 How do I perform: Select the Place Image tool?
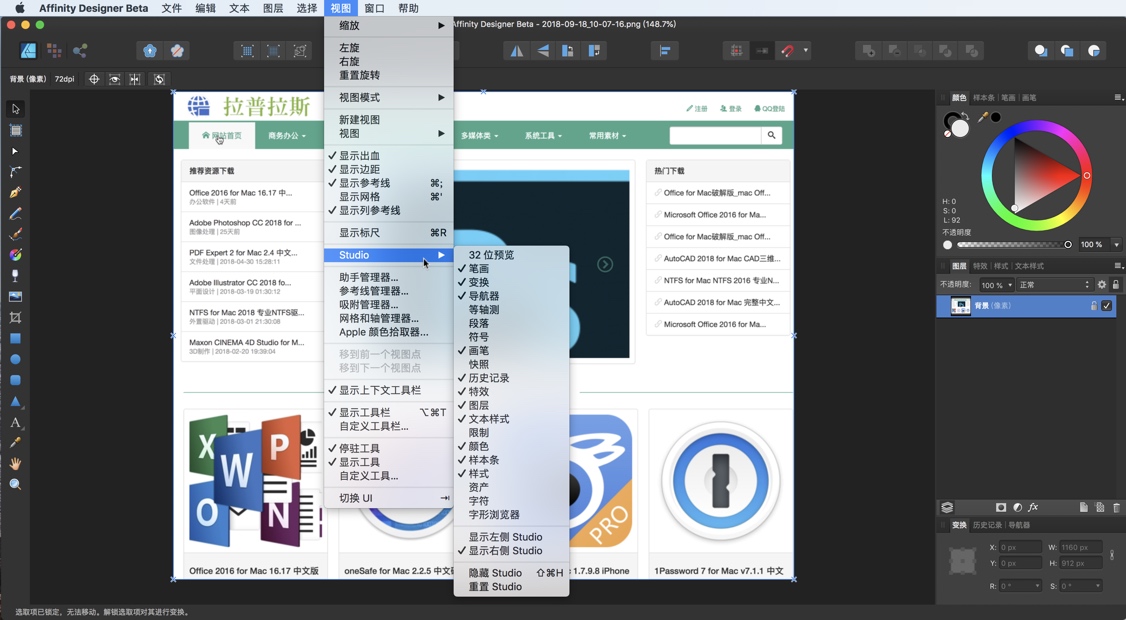[x=15, y=297]
